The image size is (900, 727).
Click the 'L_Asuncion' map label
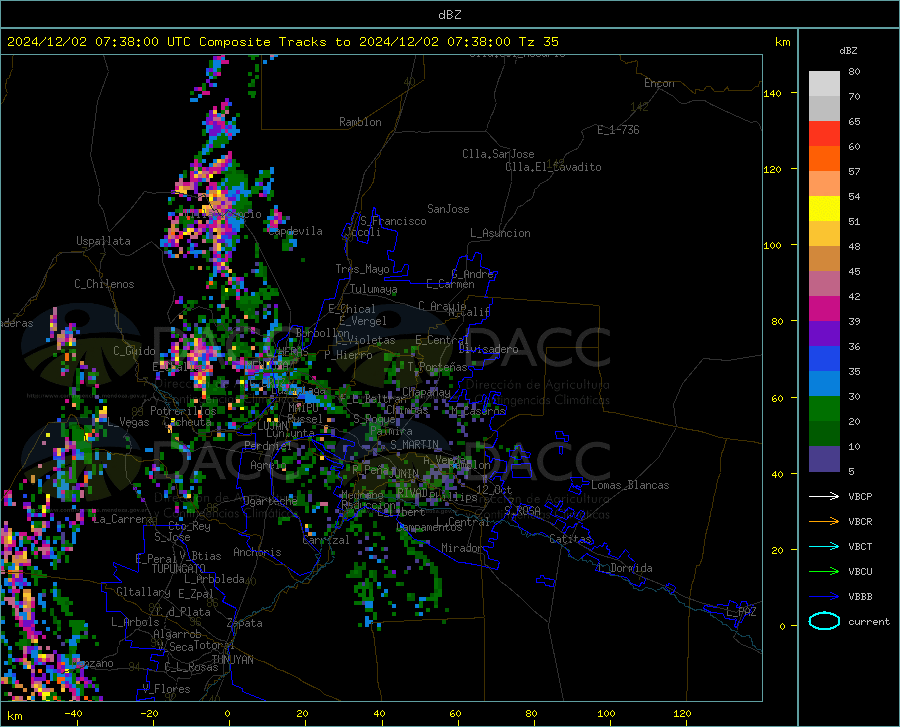500,233
